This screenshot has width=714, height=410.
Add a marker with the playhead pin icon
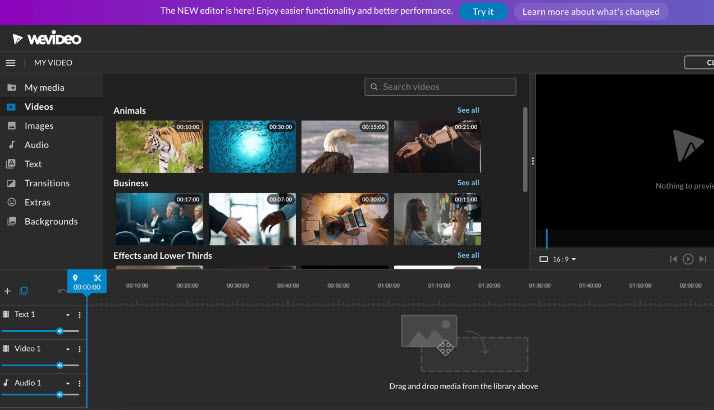(x=76, y=277)
